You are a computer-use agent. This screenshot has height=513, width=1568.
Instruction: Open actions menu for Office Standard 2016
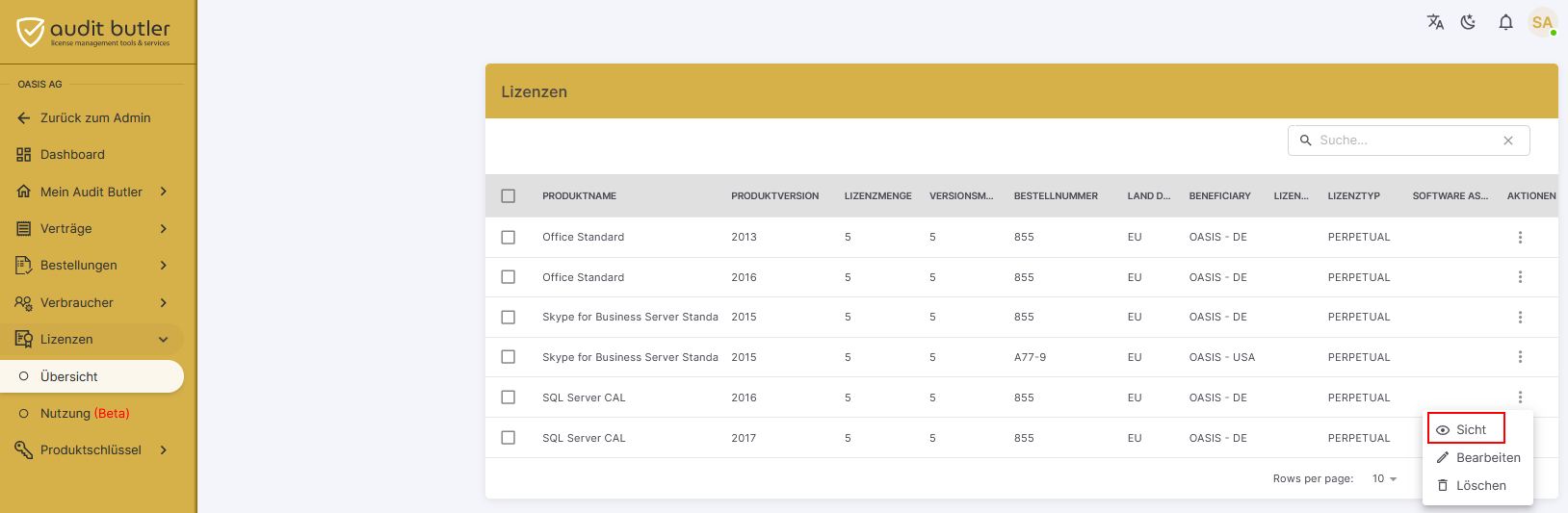tap(1520, 277)
